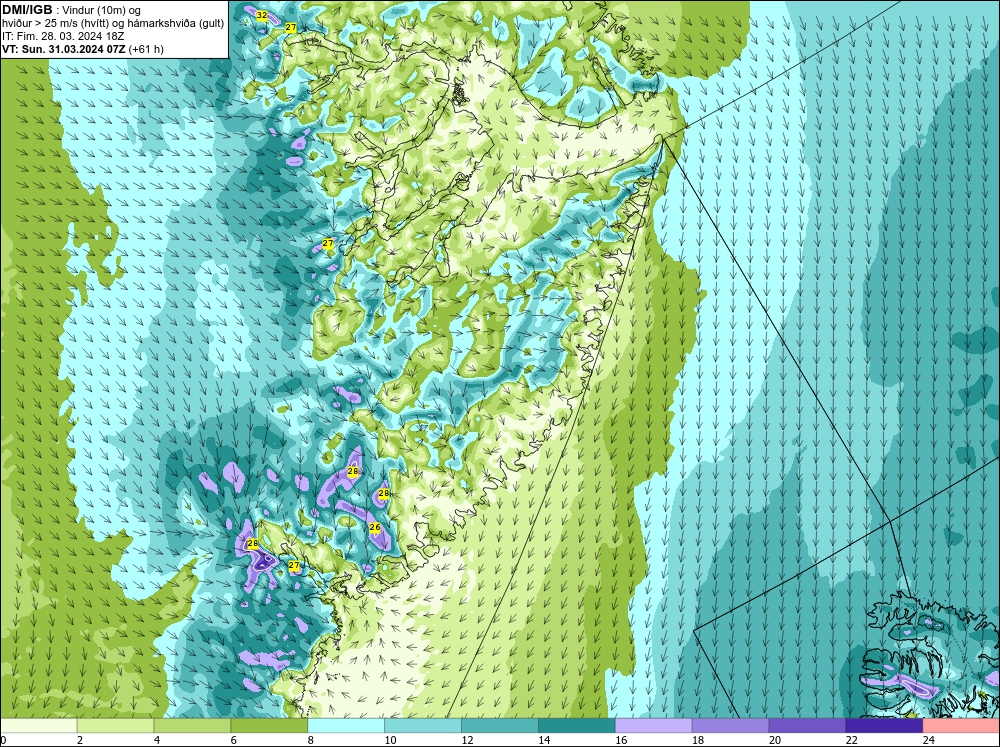Select the pink swatch above 24 m/s
Image resolution: width=1000 pixels, height=747 pixels.
coord(961,725)
